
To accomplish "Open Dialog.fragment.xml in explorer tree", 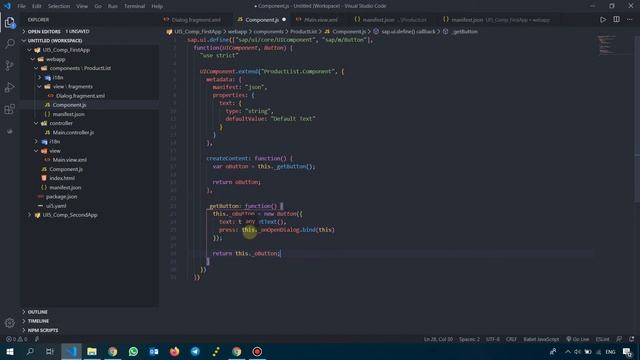I will point(80,96).
